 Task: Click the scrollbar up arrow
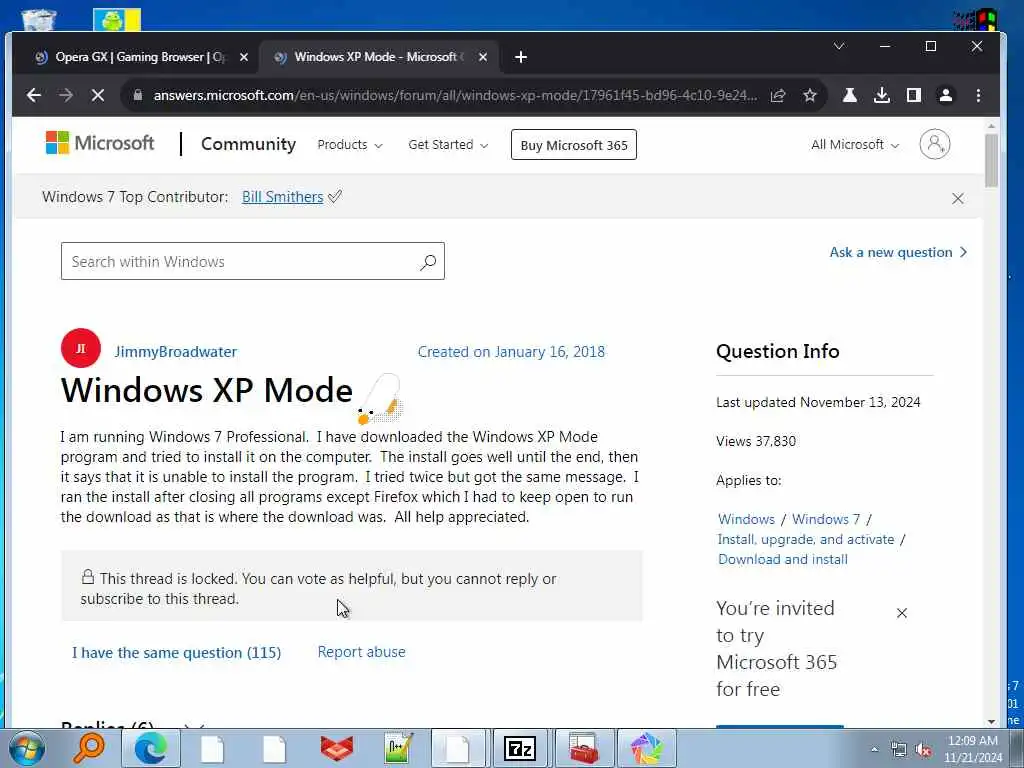pos(991,126)
